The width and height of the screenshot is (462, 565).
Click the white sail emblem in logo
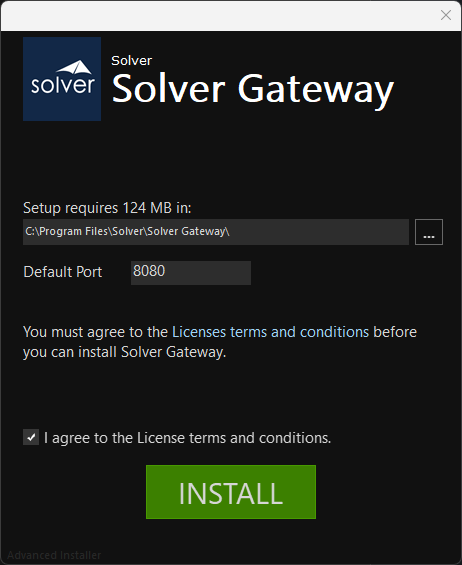pos(75,67)
